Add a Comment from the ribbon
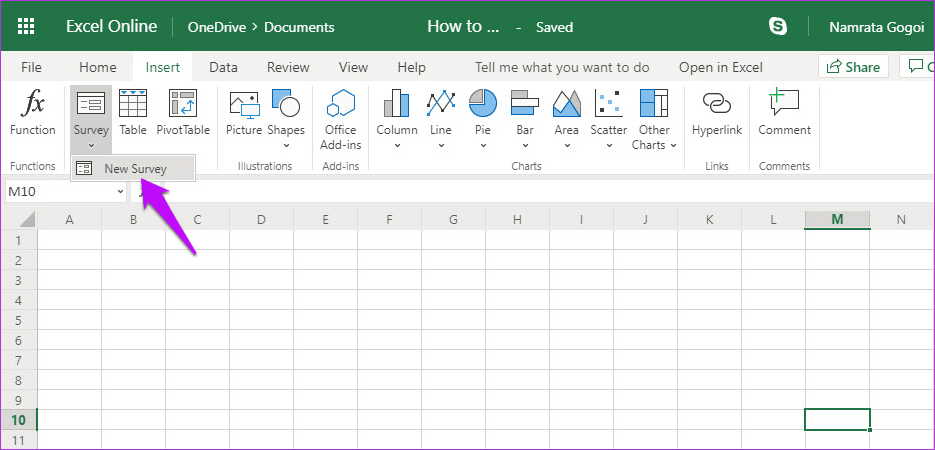Viewport: 935px width, 450px height. 784,104
